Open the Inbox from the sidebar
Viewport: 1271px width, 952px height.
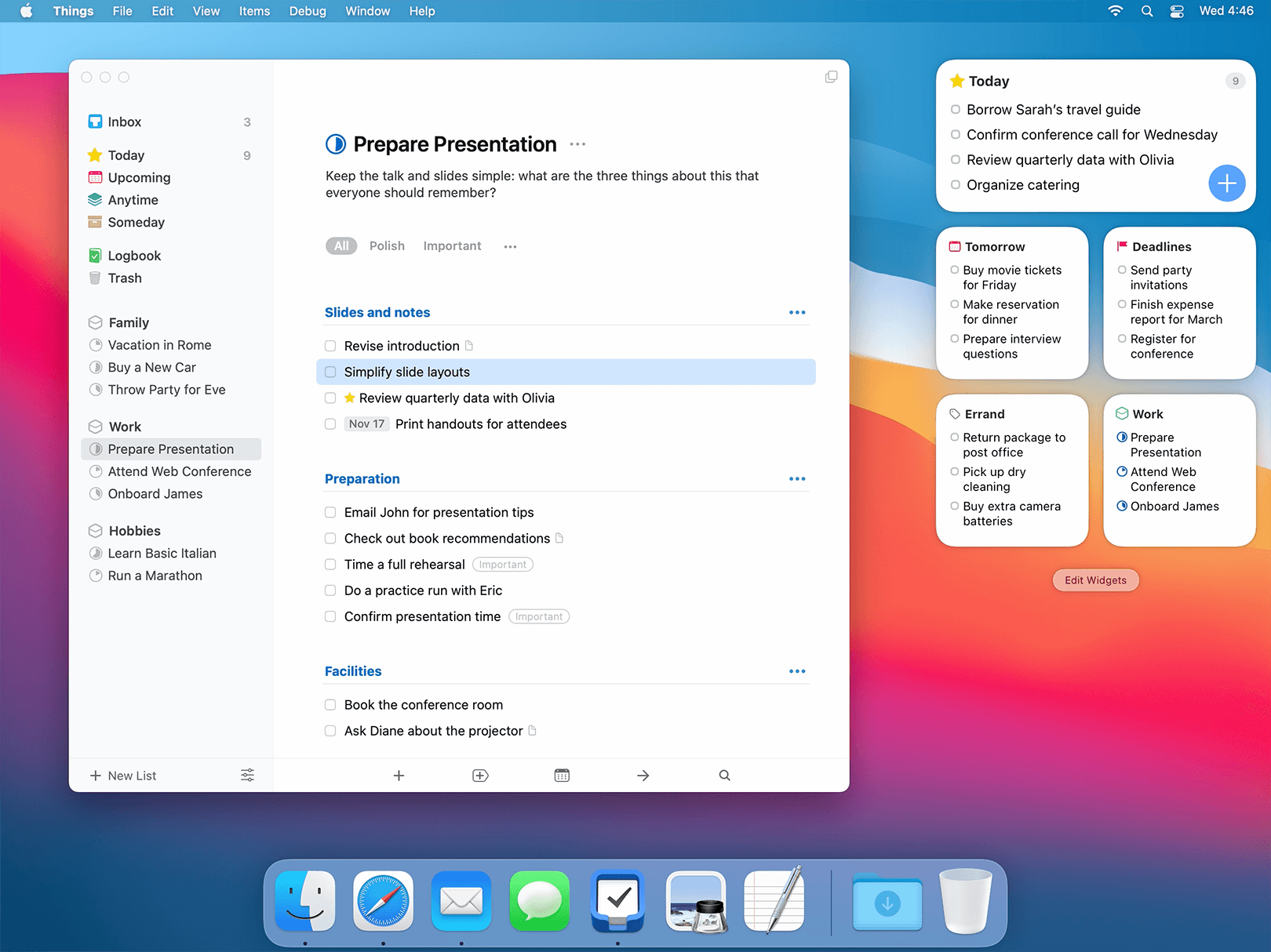coord(125,122)
